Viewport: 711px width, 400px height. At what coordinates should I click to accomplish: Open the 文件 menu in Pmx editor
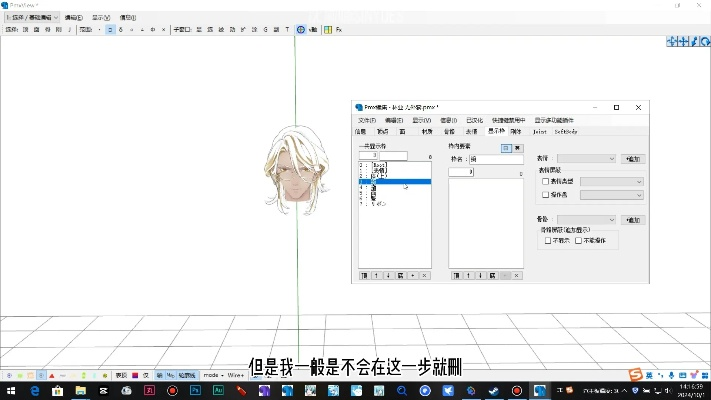tap(366, 120)
